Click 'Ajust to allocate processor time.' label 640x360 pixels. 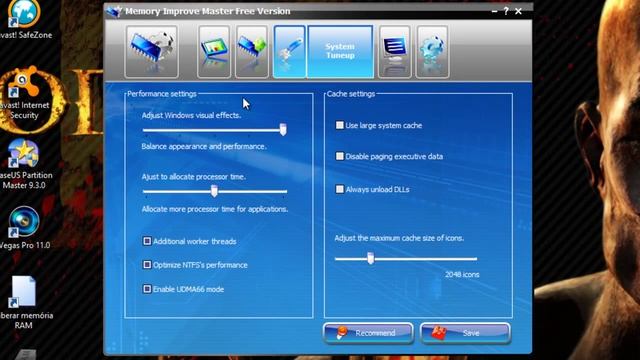pyautogui.click(x=193, y=177)
